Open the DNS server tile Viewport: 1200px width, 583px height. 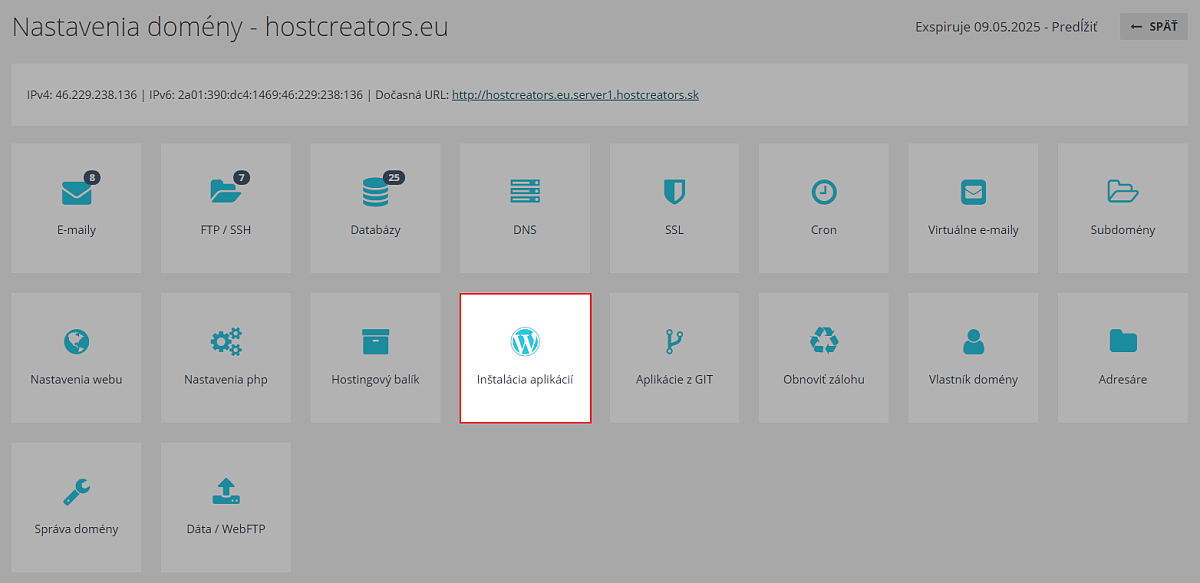525,208
